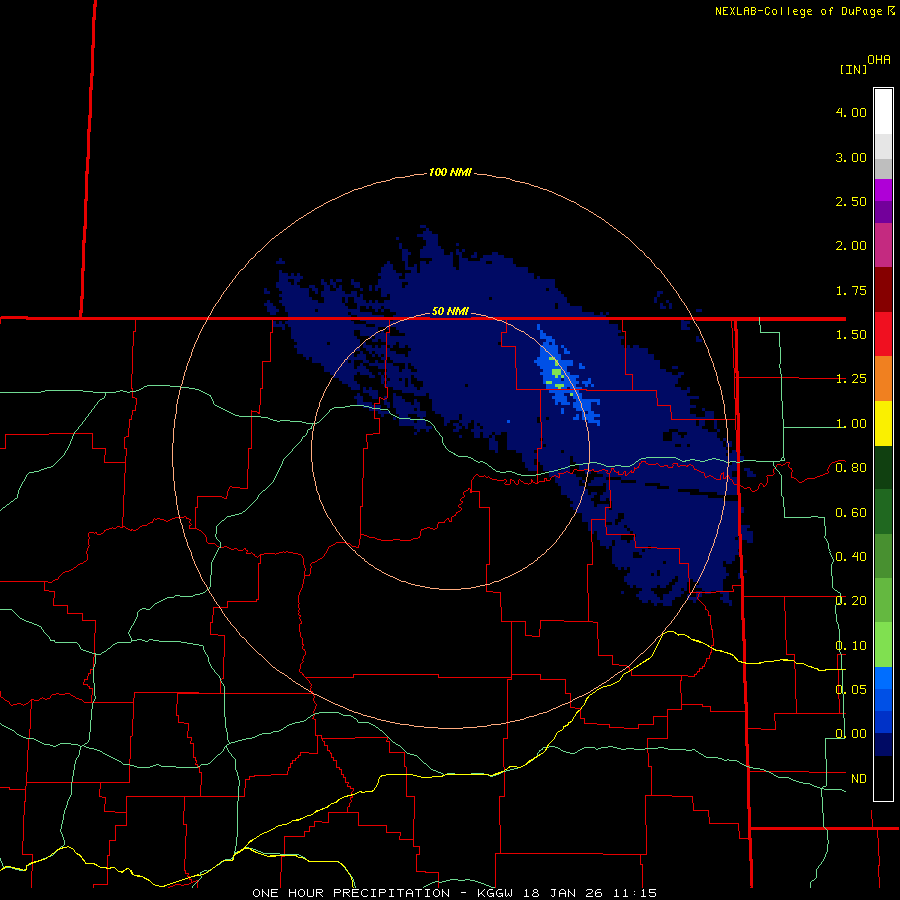Image resolution: width=900 pixels, height=900 pixels.
Task: Select the bright red legend swatch
Action: point(883,334)
